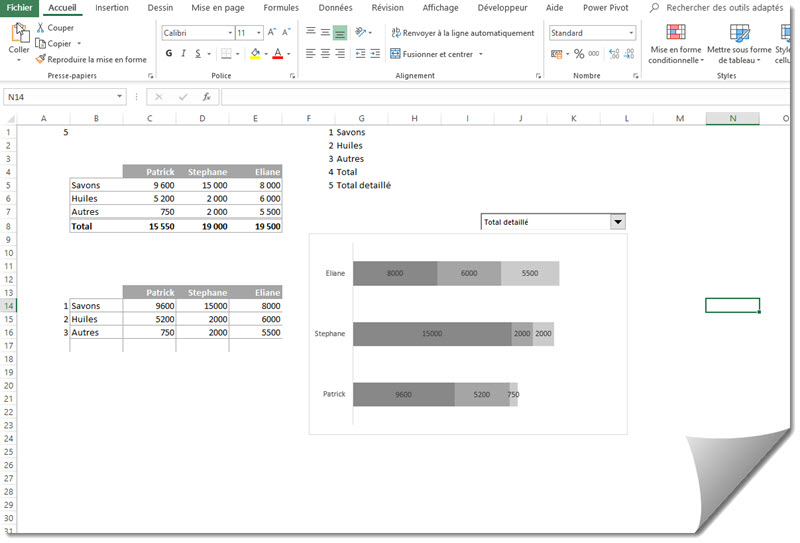Click Renvoyer à la ligne automatiquement

pos(463,33)
